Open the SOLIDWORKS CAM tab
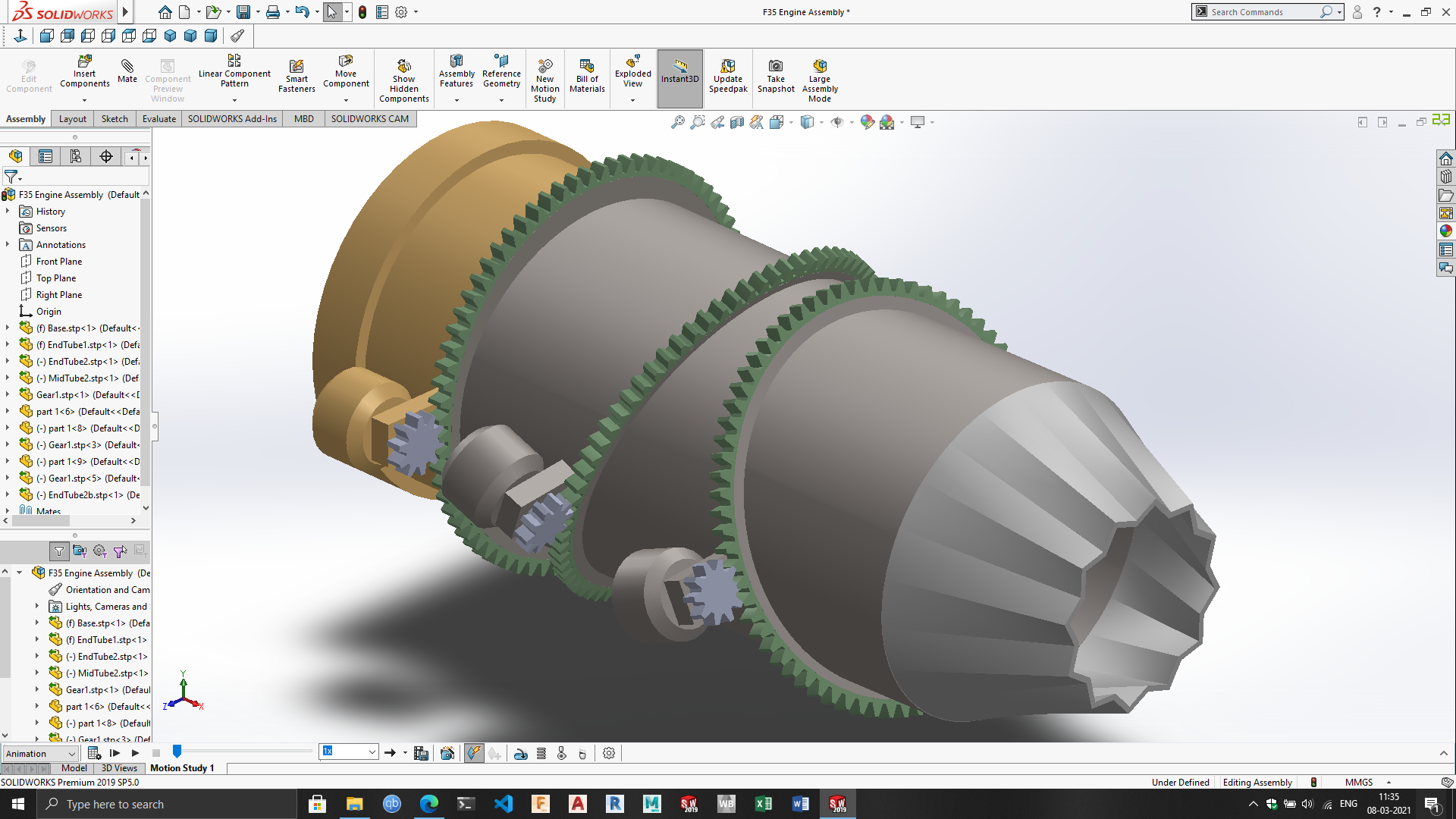 click(370, 119)
